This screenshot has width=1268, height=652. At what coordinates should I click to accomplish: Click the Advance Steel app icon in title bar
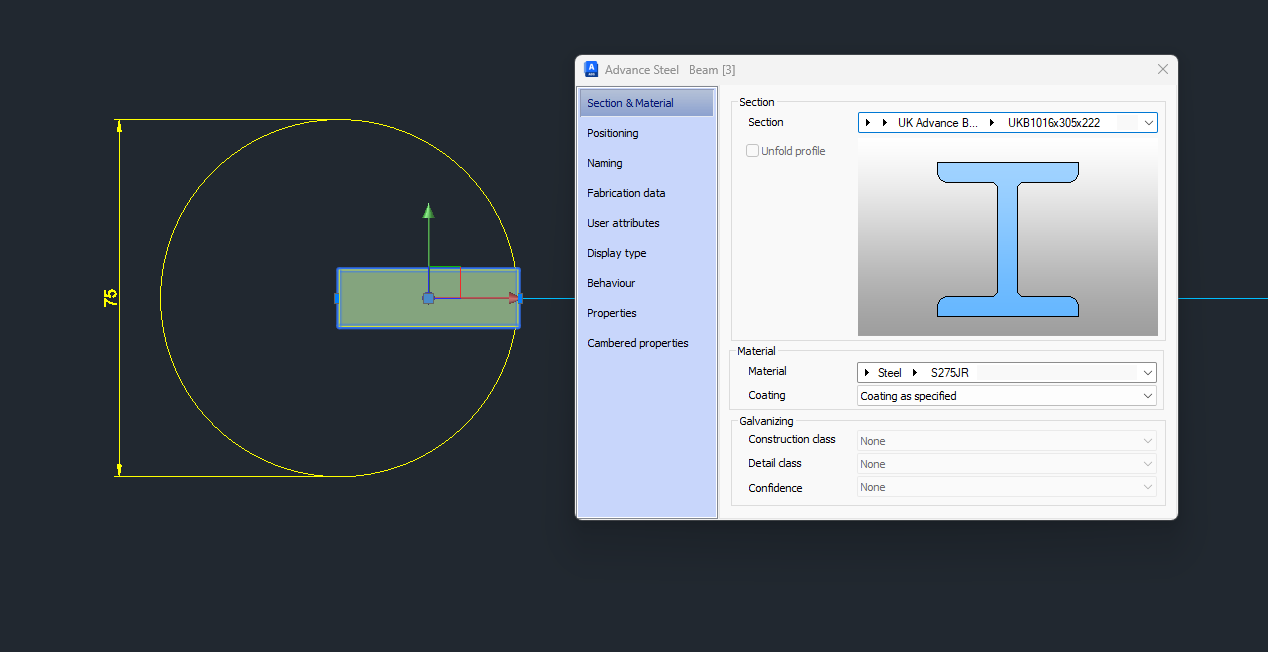pos(591,69)
